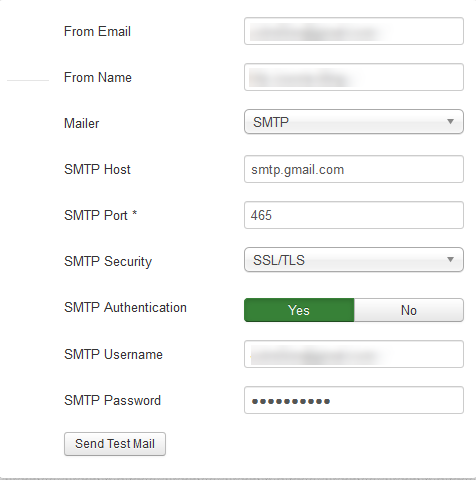
Task: Click the SMTP Security label
Action: (108, 262)
